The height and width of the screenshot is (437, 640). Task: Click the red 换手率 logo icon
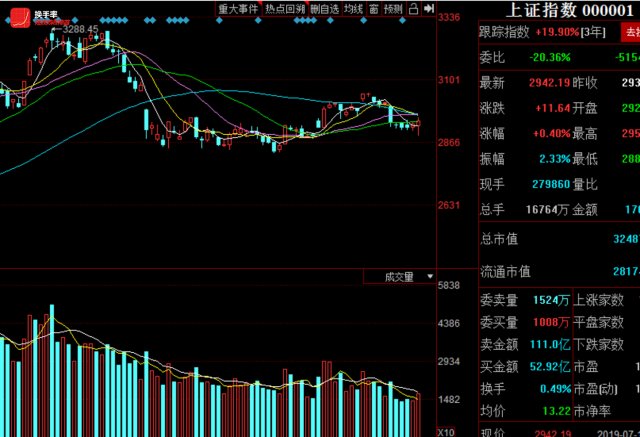click(20, 18)
